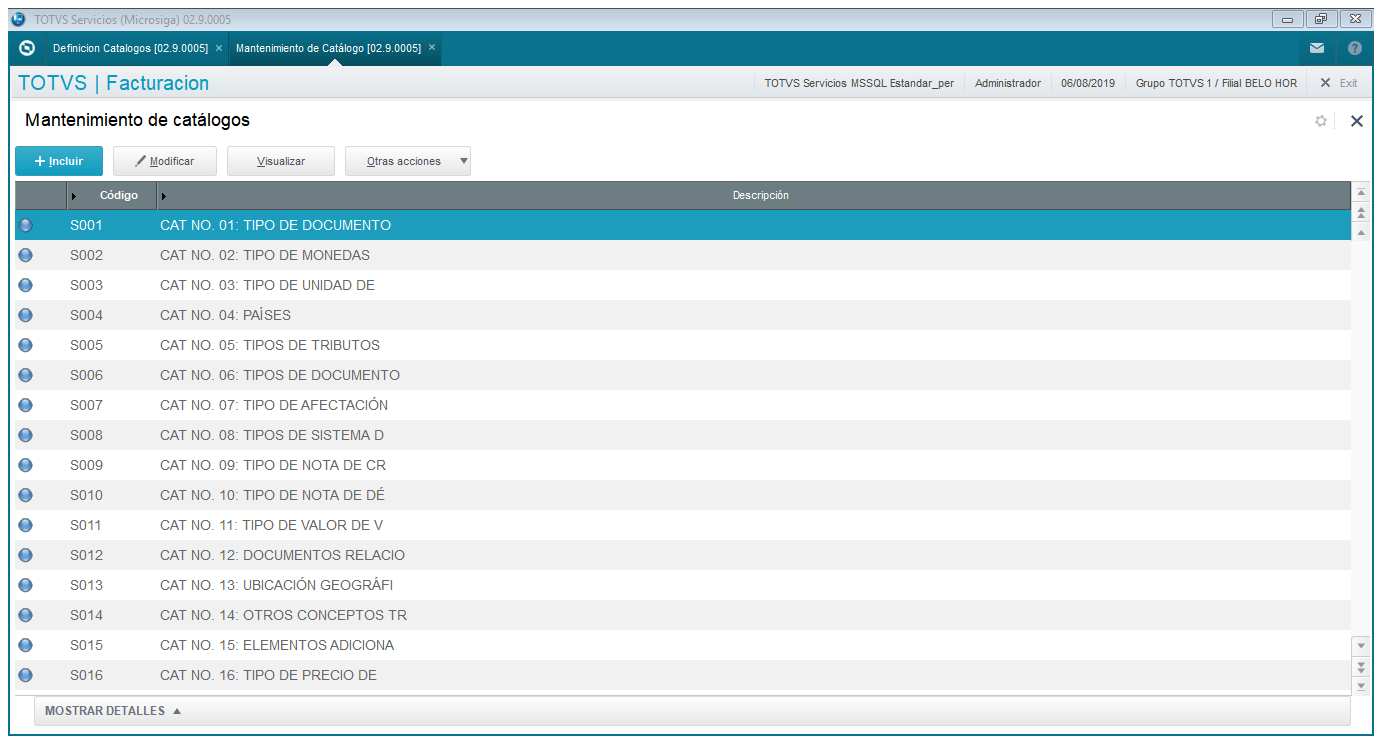Jump to the first record with top arrow
Image resolution: width=1382 pixels, height=744 pixels.
pos(1360,192)
